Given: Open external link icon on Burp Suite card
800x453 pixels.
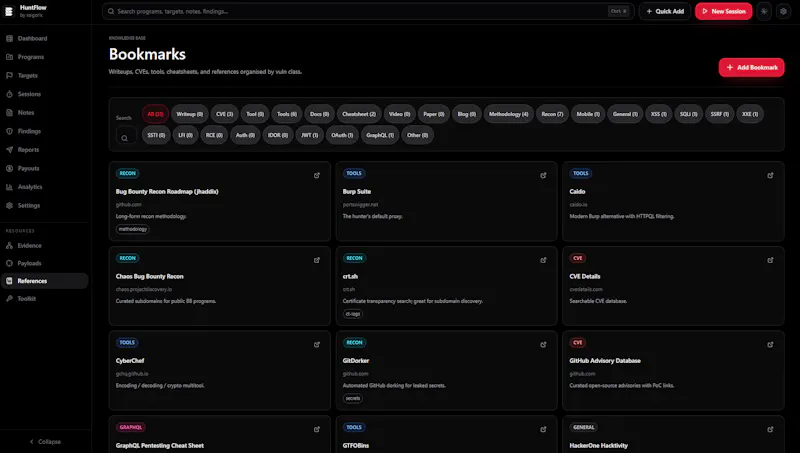Looking at the screenshot, I should [543, 175].
